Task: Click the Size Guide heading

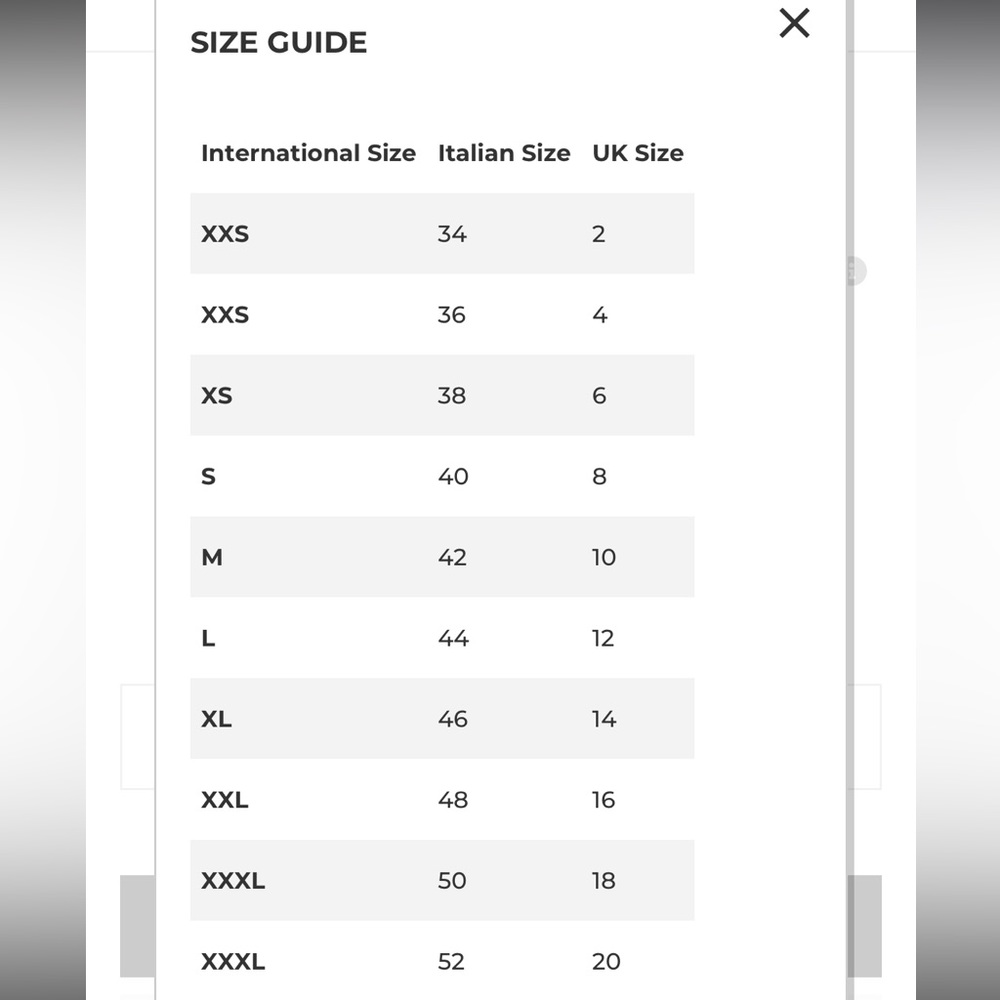Action: (279, 43)
